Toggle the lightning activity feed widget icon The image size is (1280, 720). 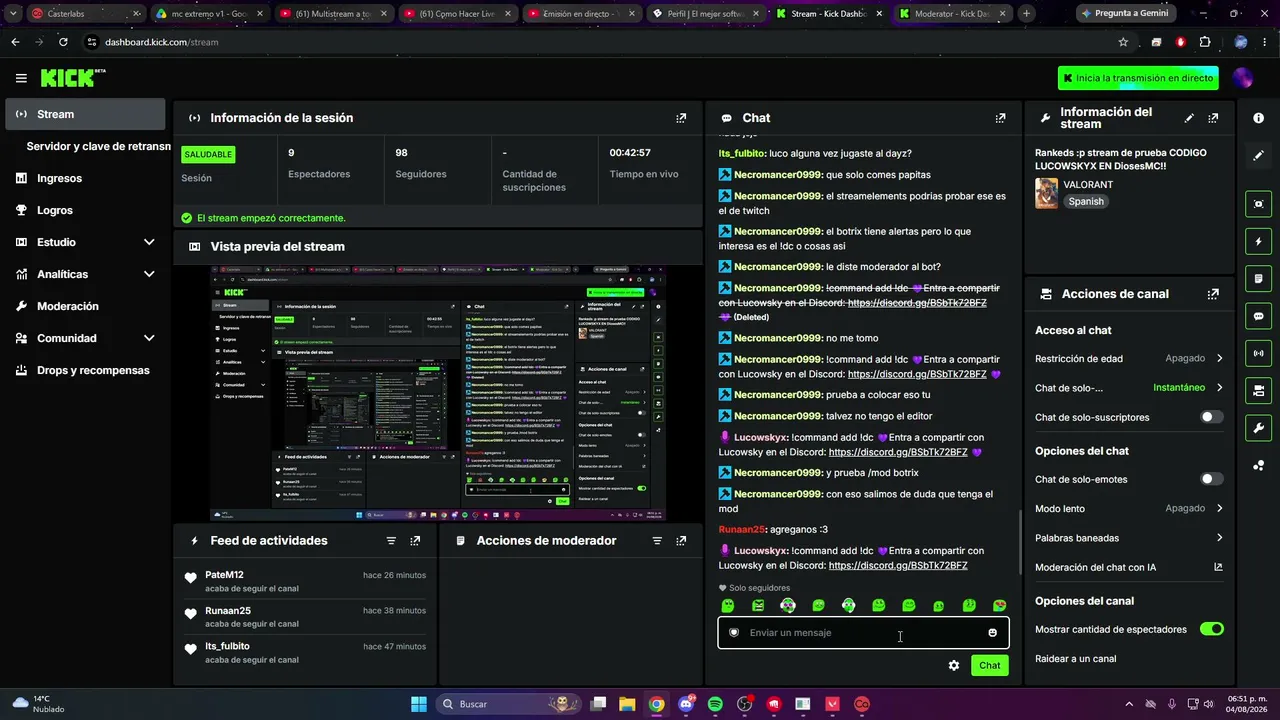[x=1258, y=241]
